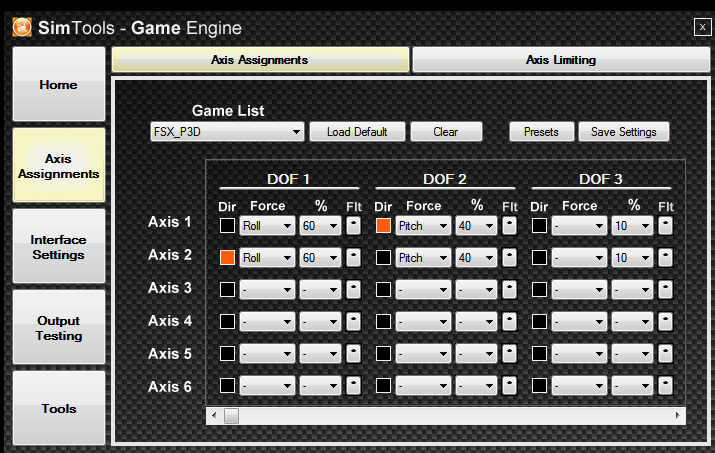The image size is (715, 453).
Task: Open Axis 3 DOF 2 filter button
Action: click(x=509, y=290)
